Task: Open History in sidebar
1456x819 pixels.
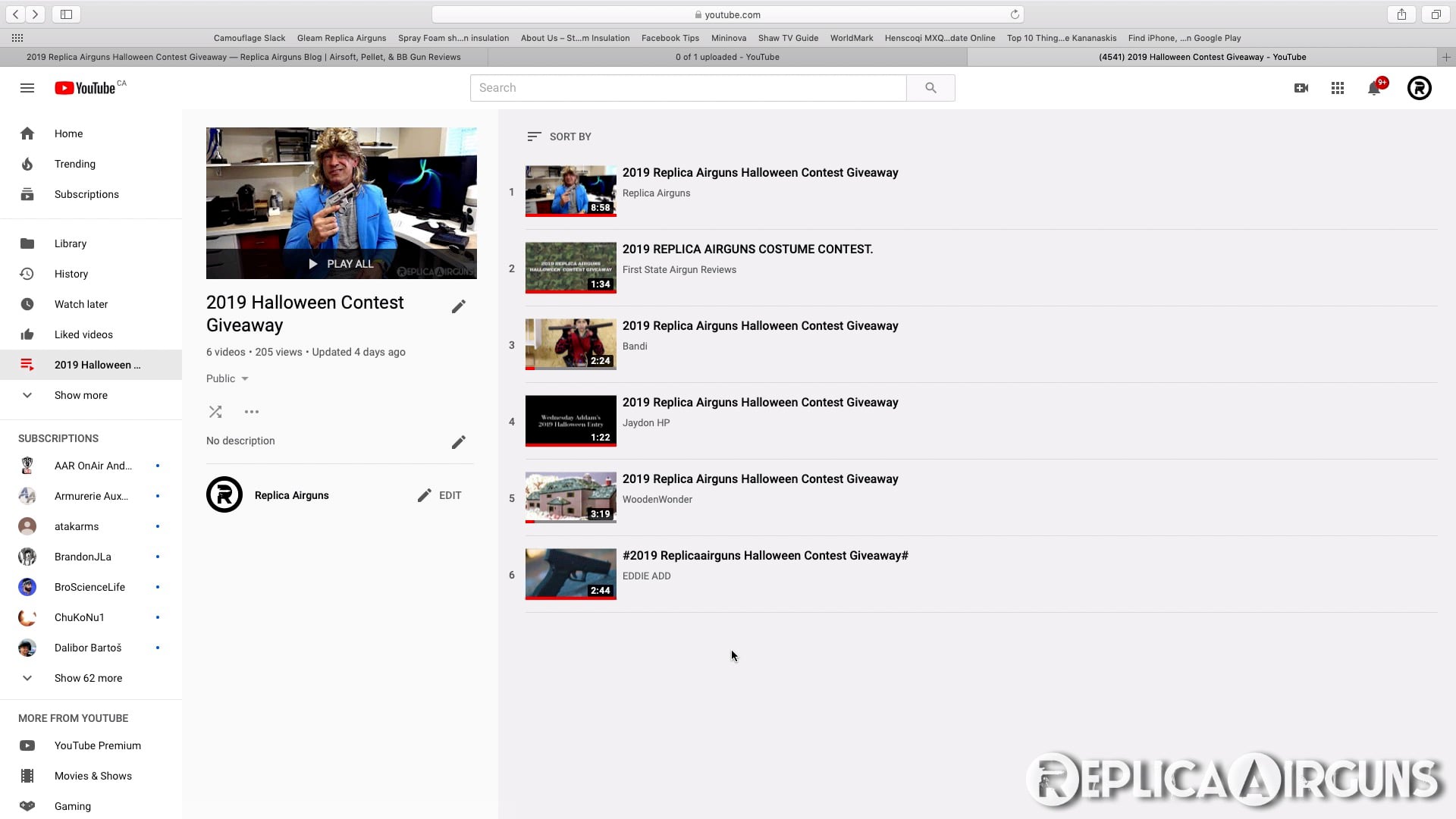Action: click(x=91, y=274)
